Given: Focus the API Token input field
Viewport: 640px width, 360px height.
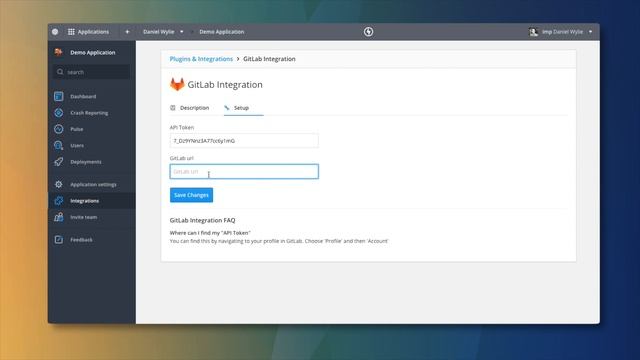Looking at the screenshot, I should (244, 141).
